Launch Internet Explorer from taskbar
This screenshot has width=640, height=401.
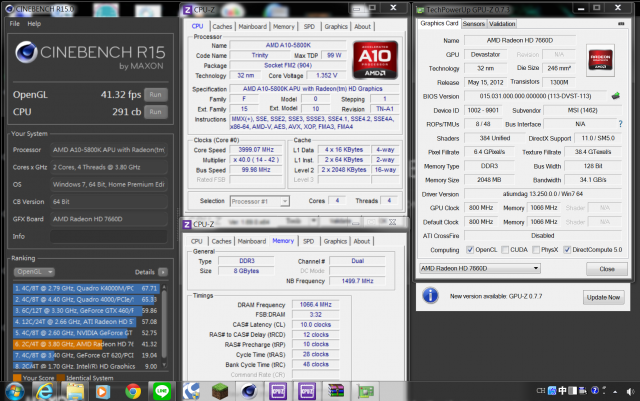44,392
